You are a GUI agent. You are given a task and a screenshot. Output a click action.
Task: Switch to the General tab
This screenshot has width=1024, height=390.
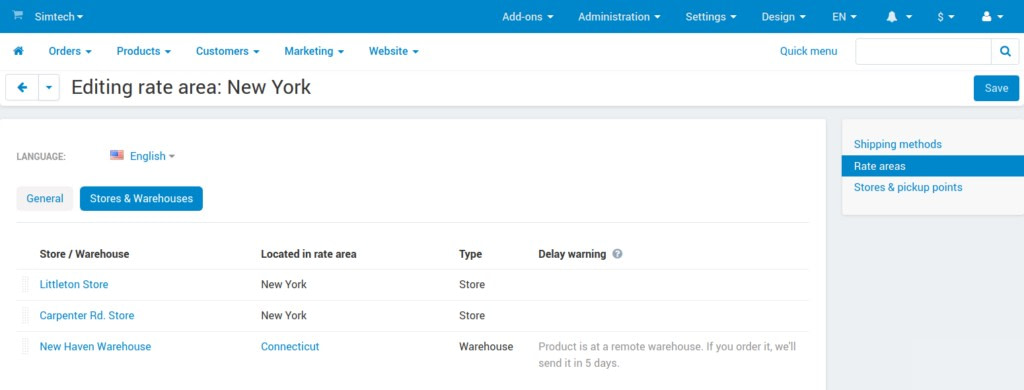pyautogui.click(x=45, y=199)
